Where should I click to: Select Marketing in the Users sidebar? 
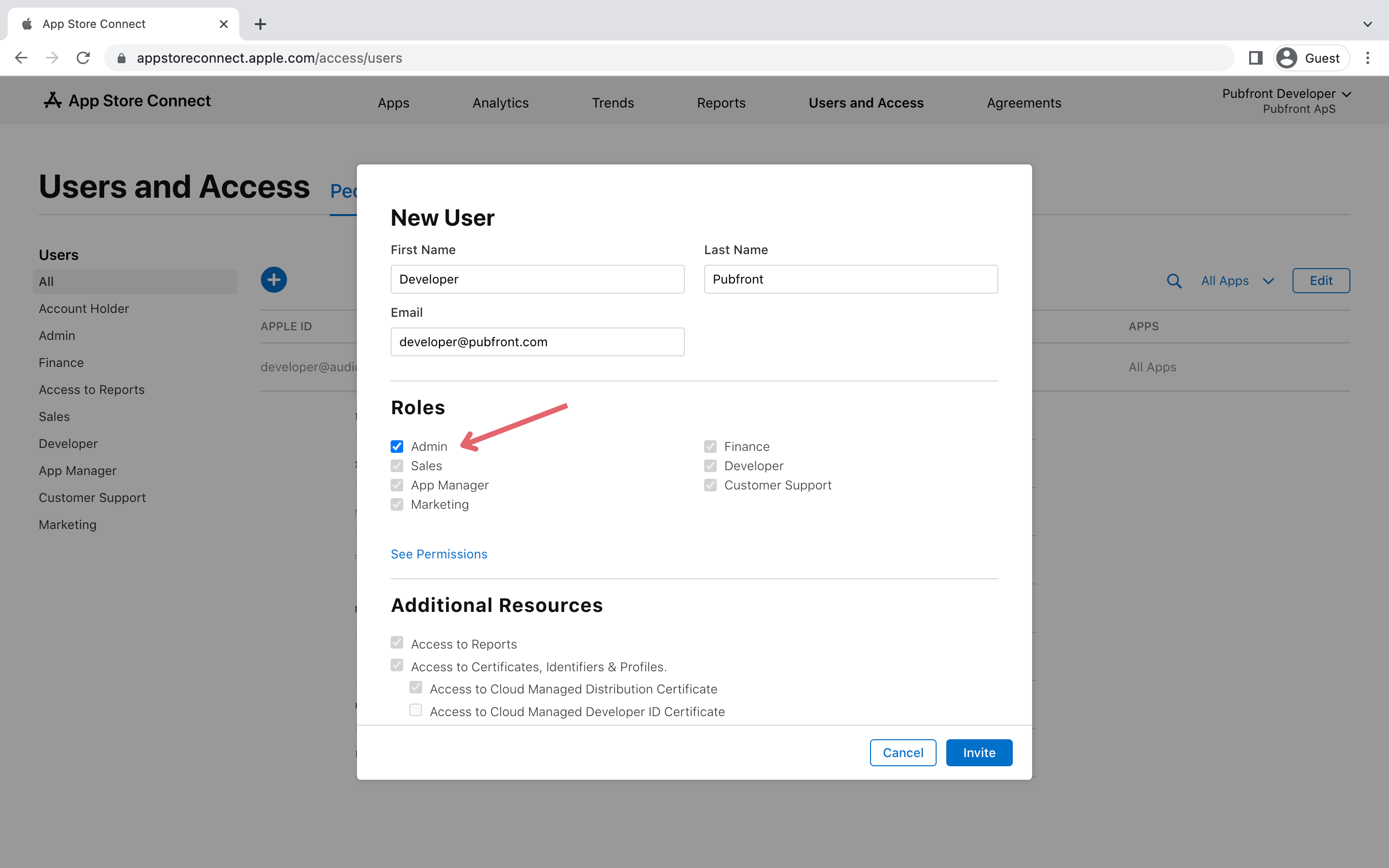pos(67,524)
